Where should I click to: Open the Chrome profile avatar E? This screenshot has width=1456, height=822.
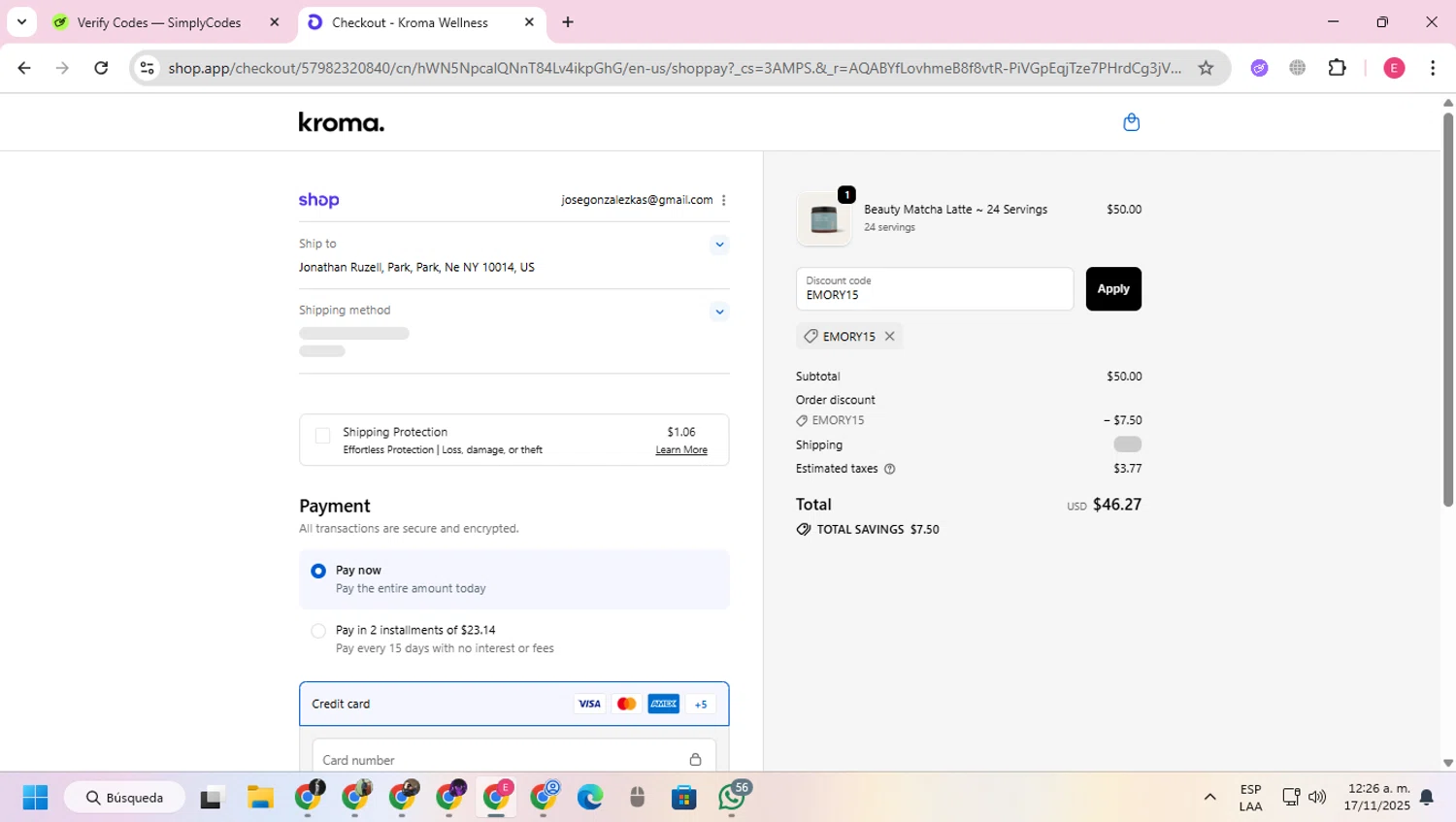1394,68
